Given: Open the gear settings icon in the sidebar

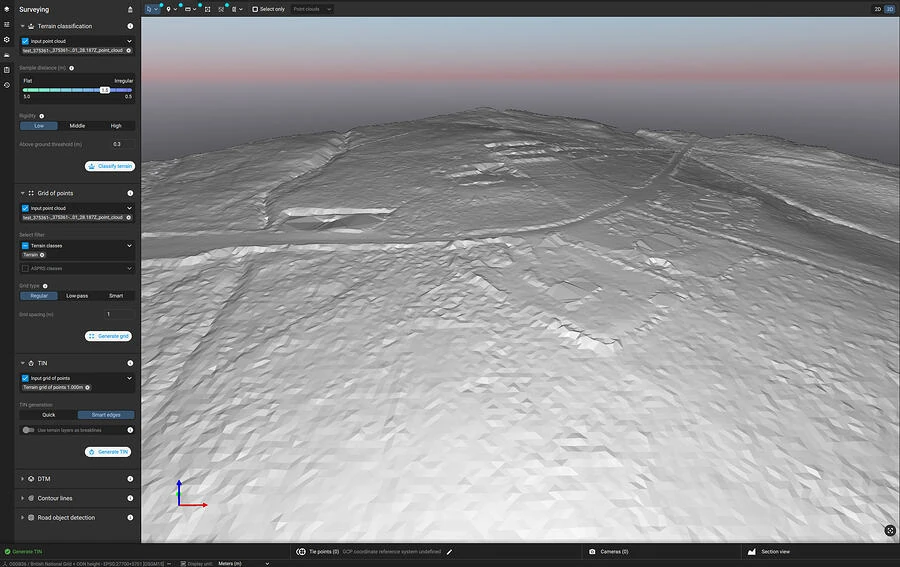Looking at the screenshot, I should (7, 40).
